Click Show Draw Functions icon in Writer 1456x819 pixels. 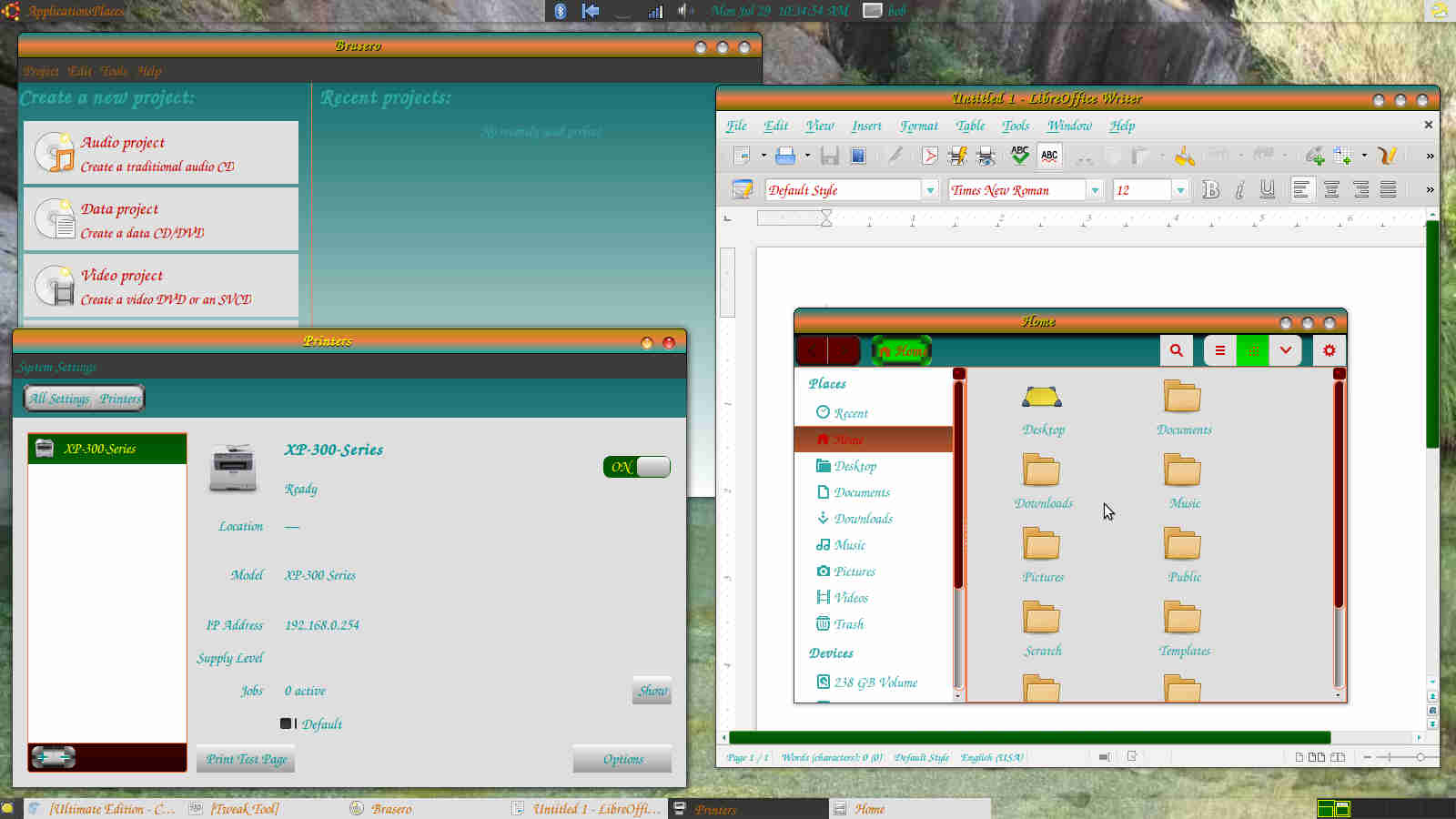[1387, 156]
